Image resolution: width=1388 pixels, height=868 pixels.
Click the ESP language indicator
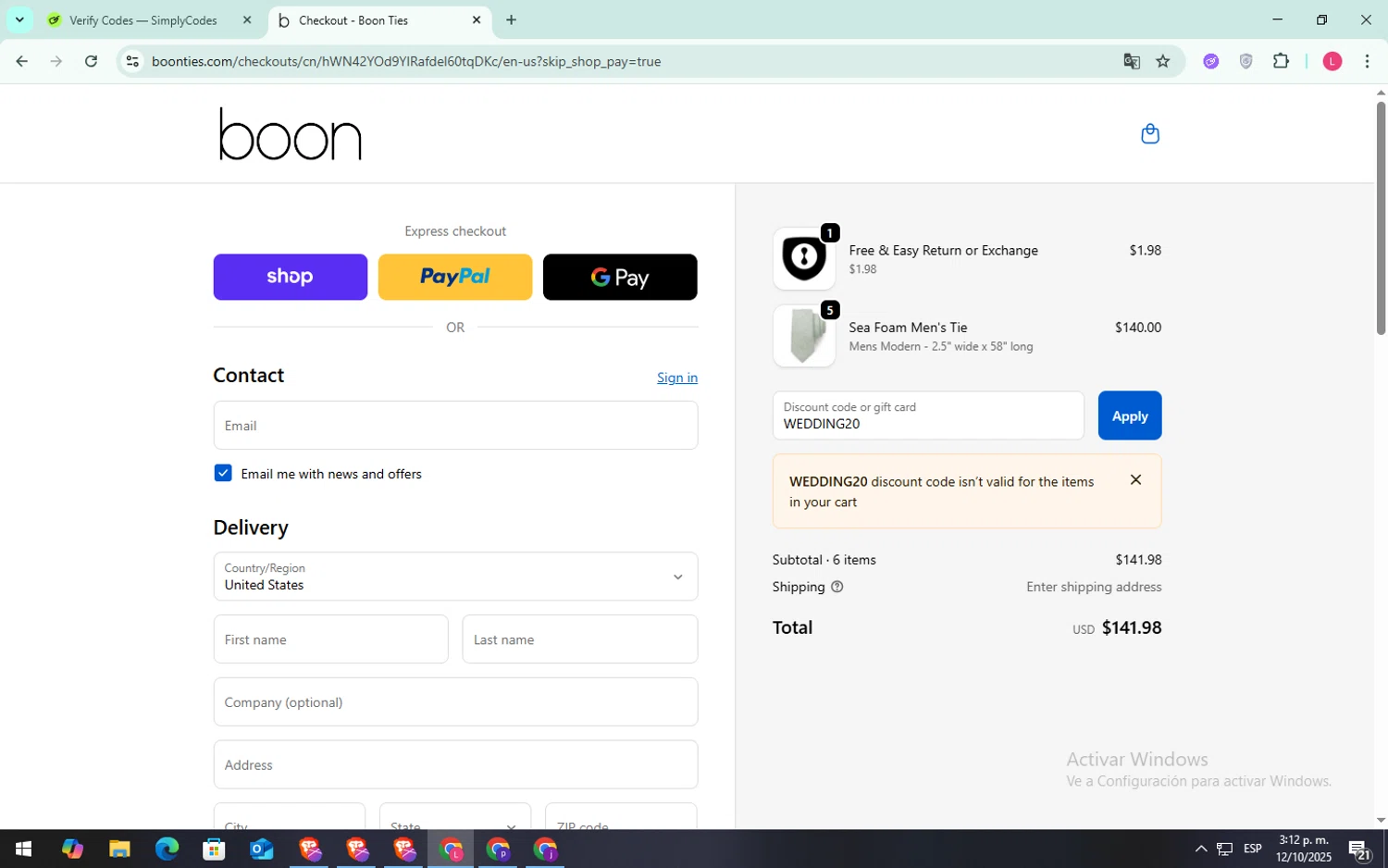[x=1253, y=849]
